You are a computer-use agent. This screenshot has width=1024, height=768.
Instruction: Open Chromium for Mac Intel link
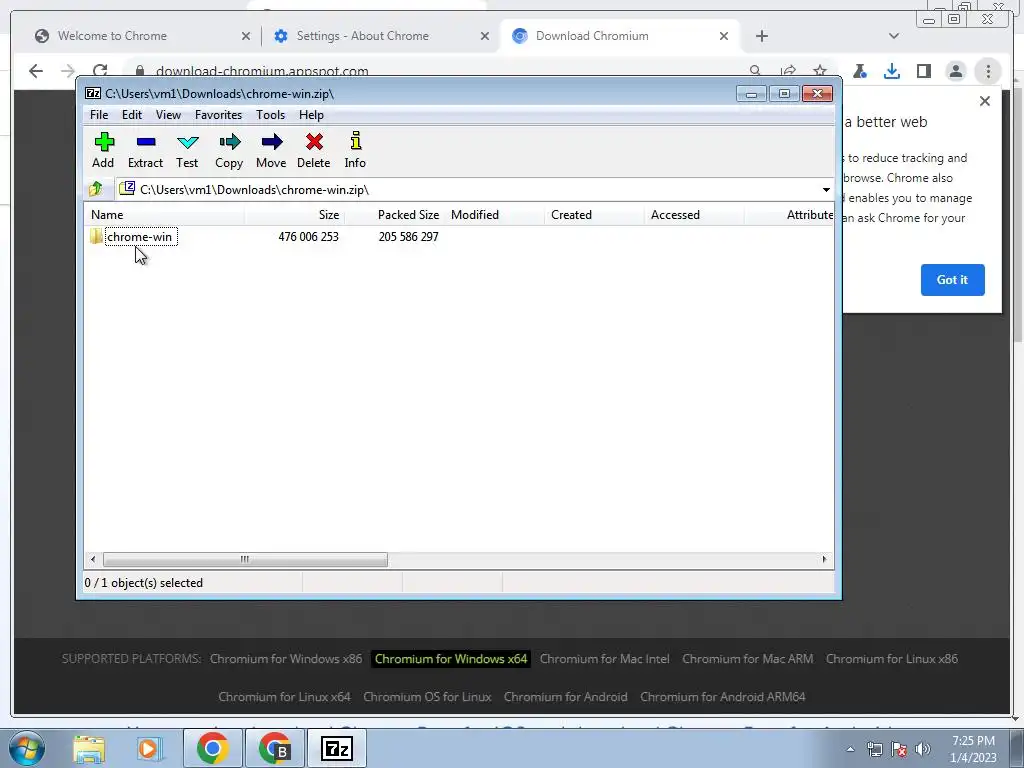click(605, 659)
